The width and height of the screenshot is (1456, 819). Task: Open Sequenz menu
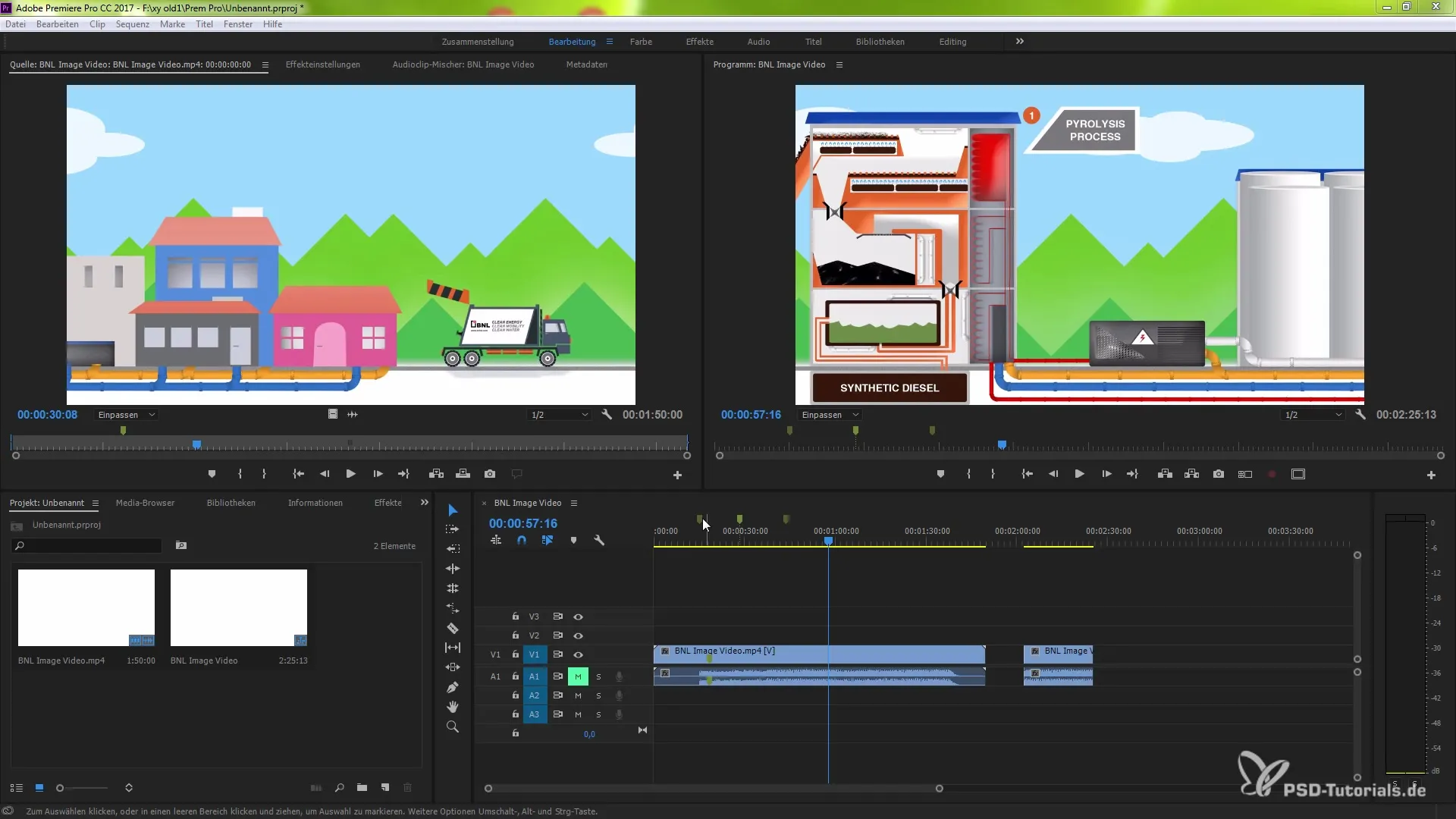click(x=133, y=24)
